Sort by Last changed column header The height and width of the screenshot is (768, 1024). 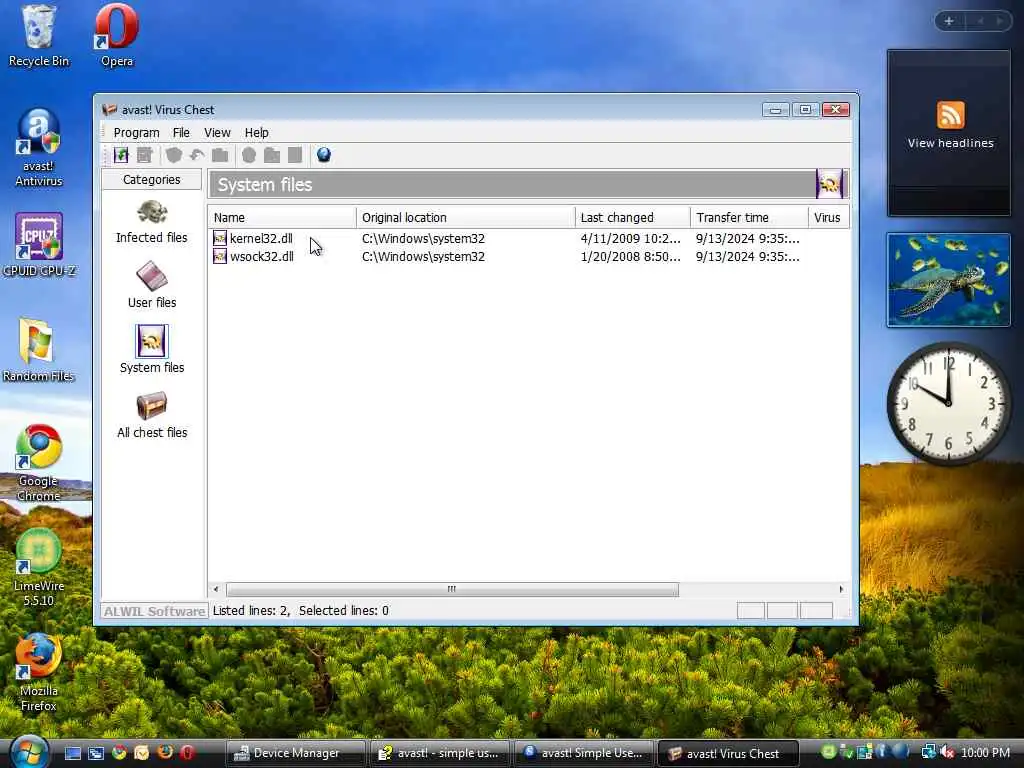pos(632,217)
